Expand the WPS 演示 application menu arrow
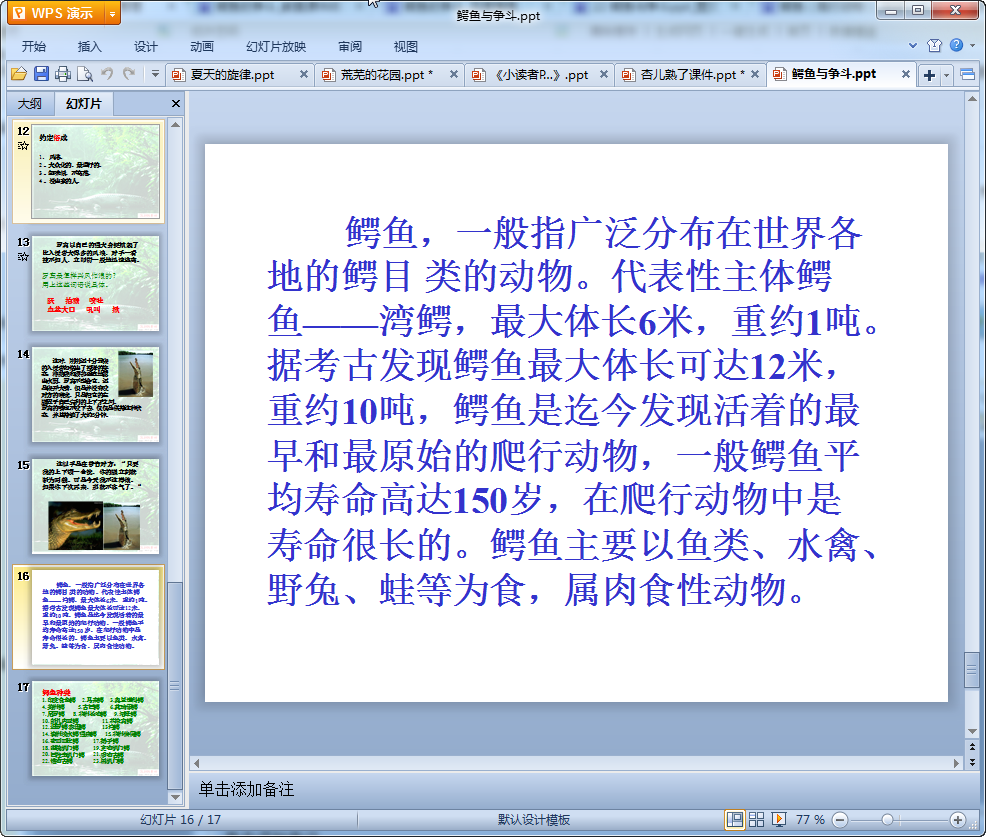The width and height of the screenshot is (986, 837). pos(111,14)
